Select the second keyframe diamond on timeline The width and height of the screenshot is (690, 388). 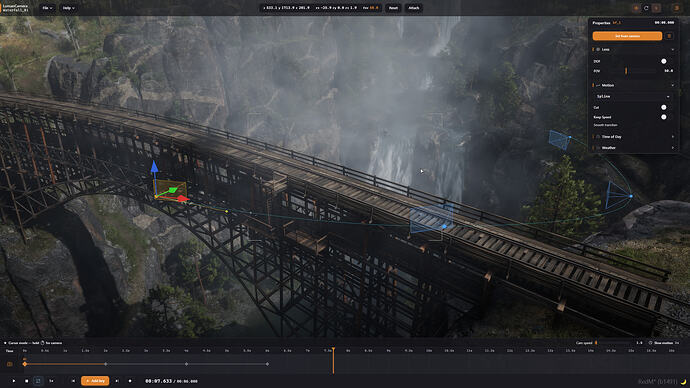(x=106, y=364)
